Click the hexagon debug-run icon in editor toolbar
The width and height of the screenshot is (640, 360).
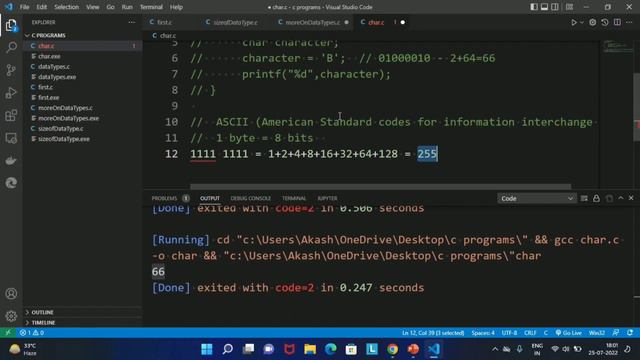[x=593, y=22]
